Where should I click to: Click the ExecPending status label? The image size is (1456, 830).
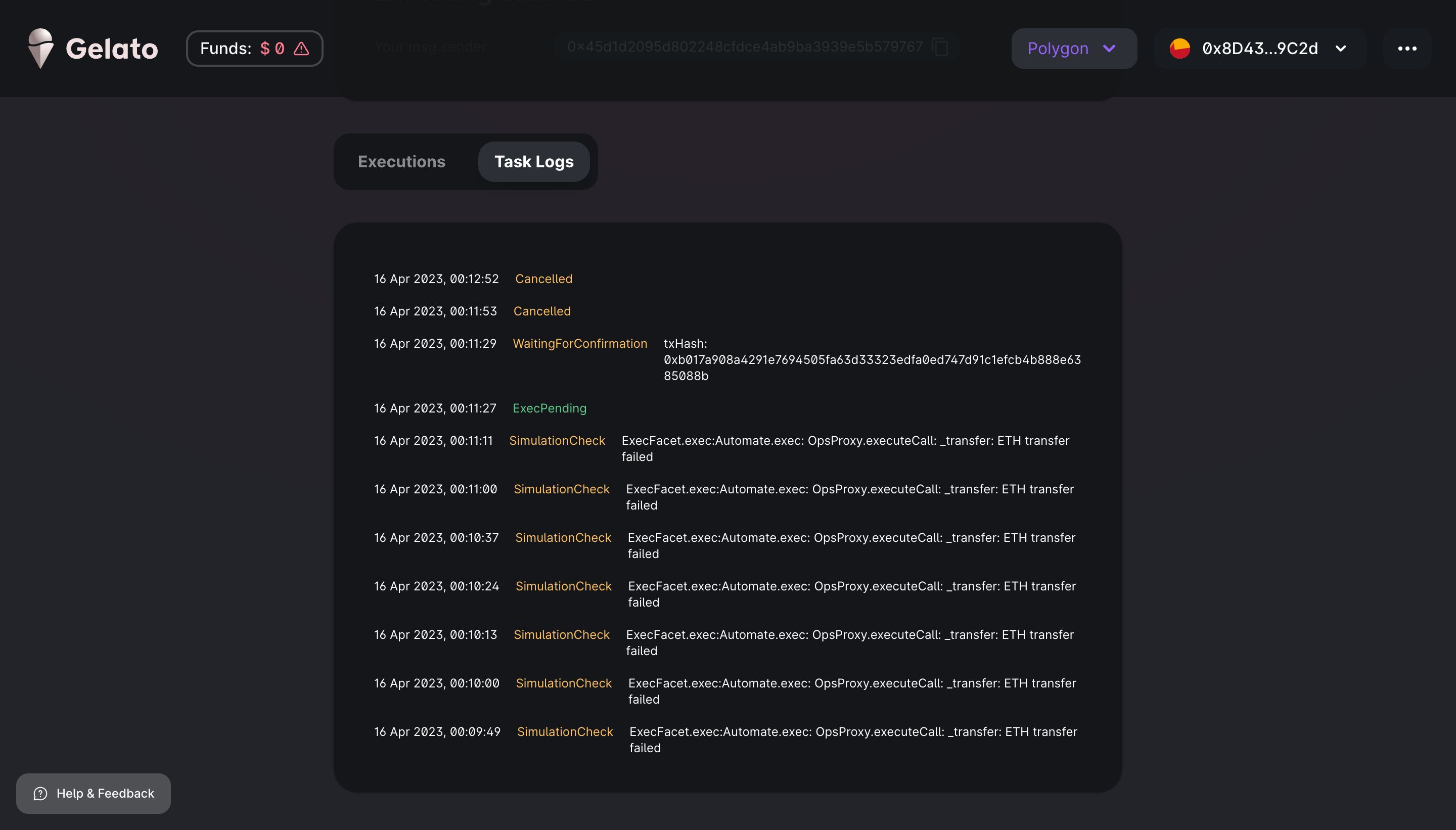click(x=550, y=408)
